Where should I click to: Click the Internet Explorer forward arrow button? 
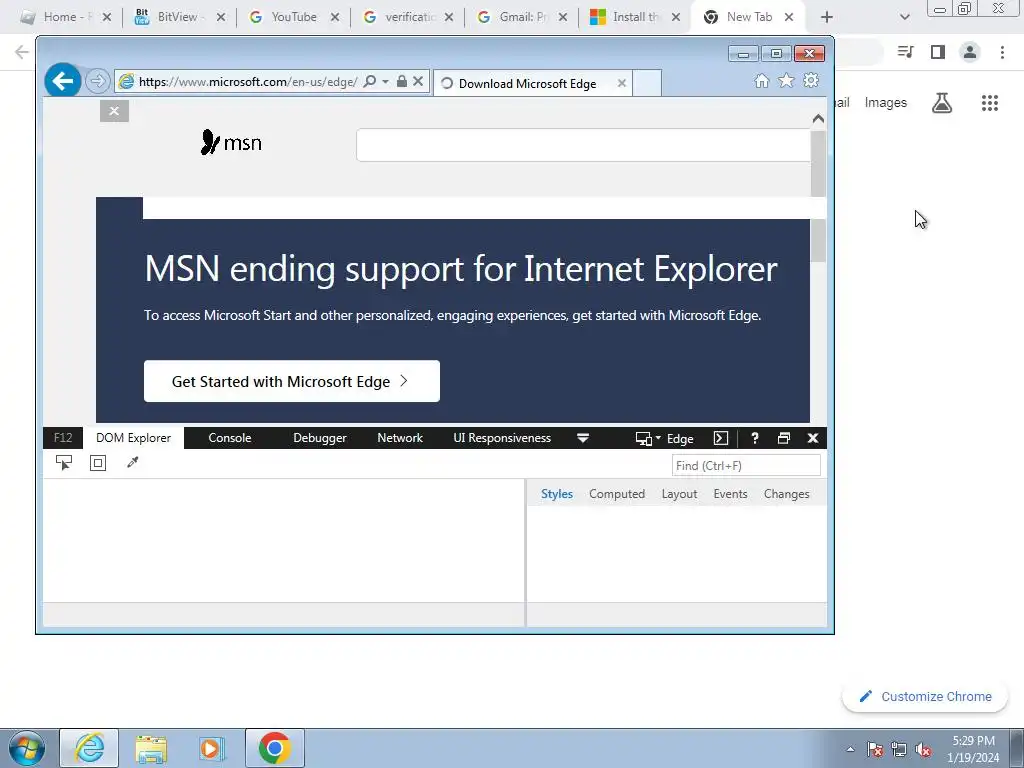[97, 81]
